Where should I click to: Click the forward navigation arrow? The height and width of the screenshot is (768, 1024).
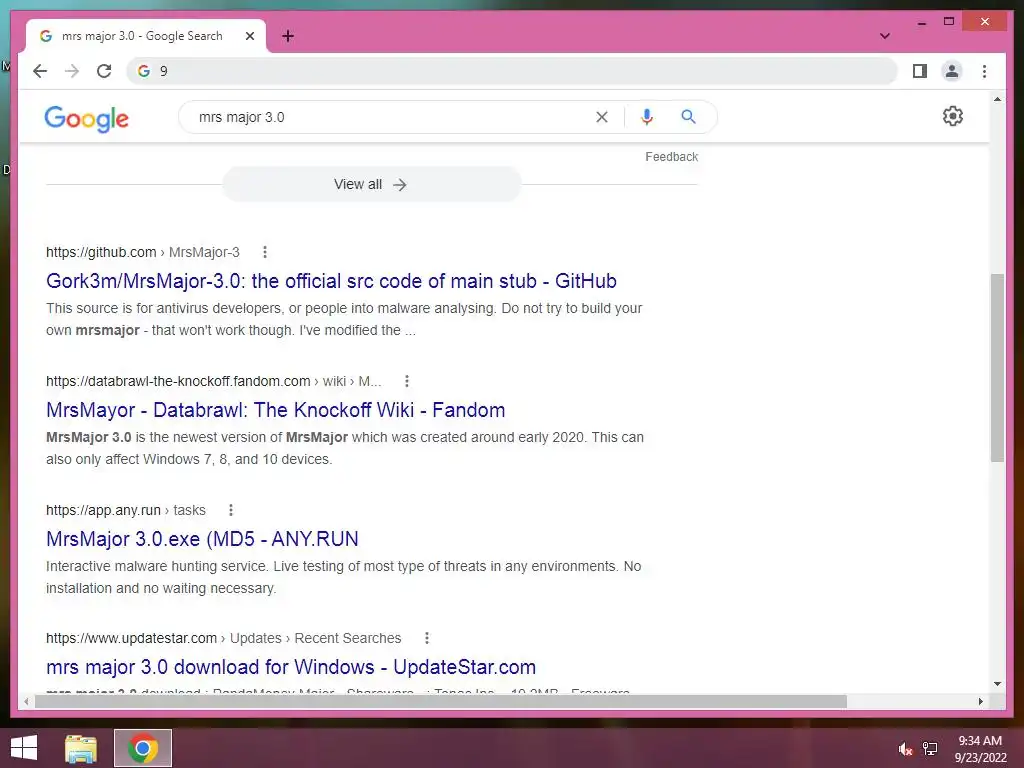[72, 71]
